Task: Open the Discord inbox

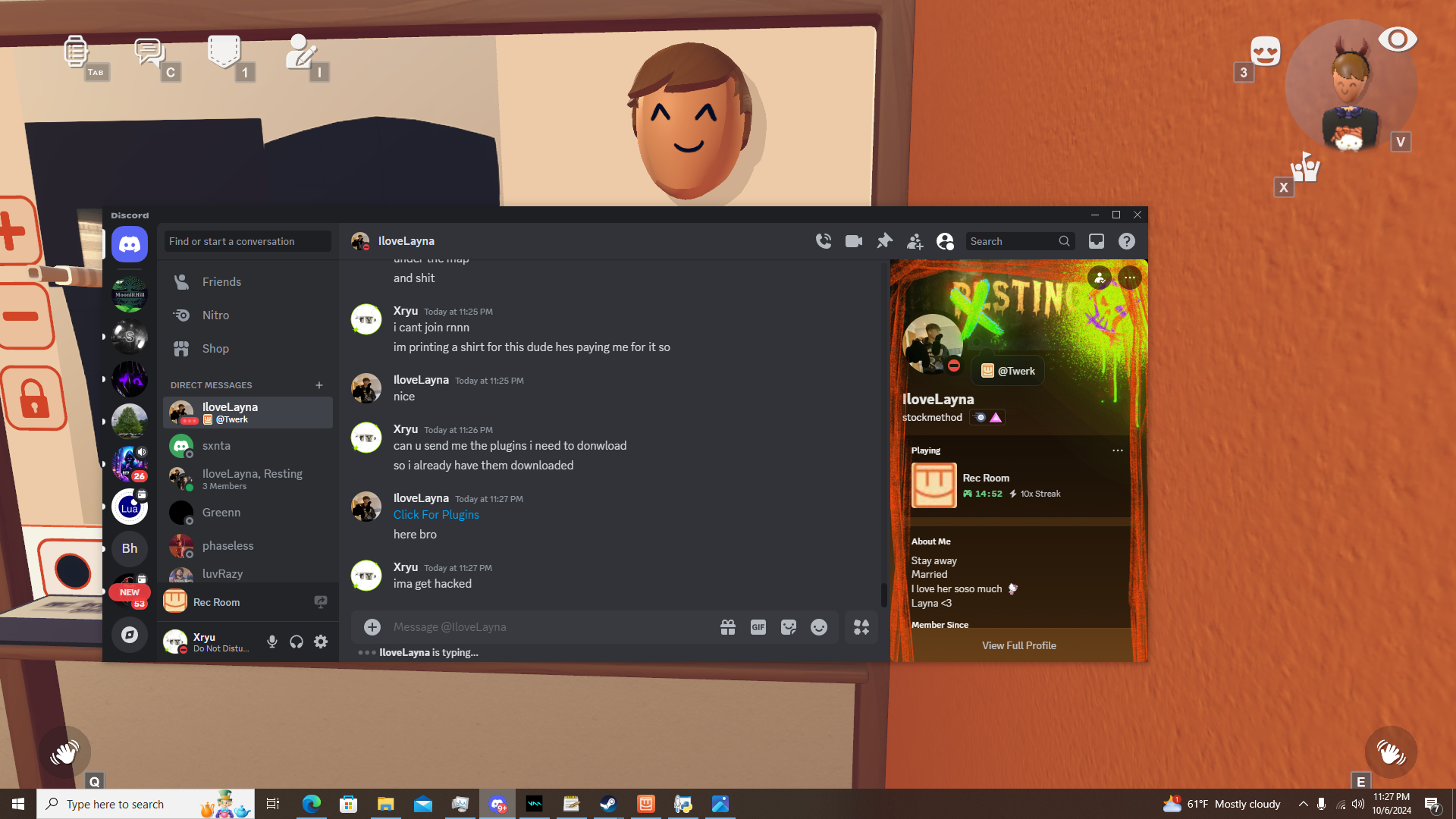Action: pyautogui.click(x=1096, y=241)
